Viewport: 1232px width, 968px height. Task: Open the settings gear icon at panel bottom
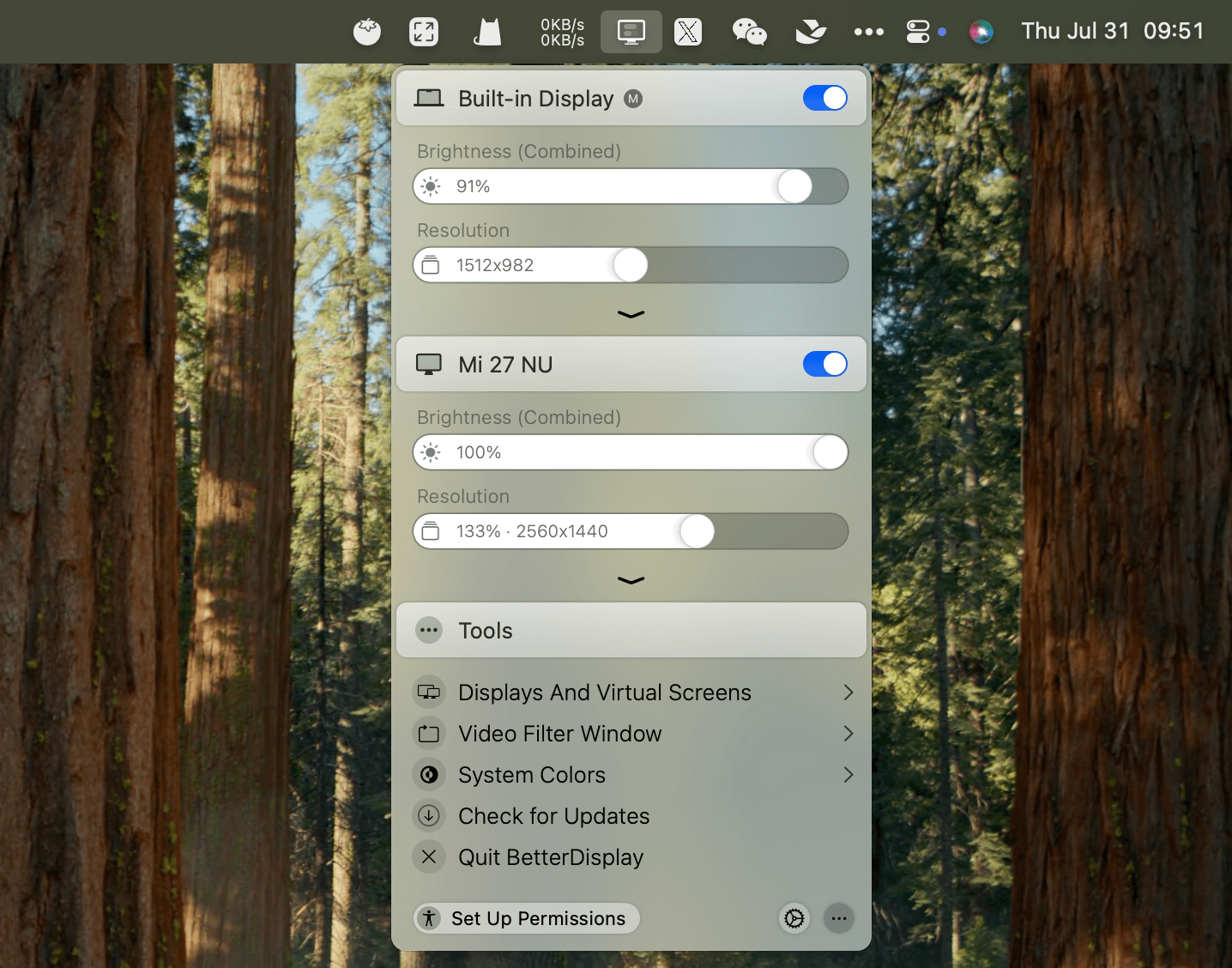[x=794, y=918]
